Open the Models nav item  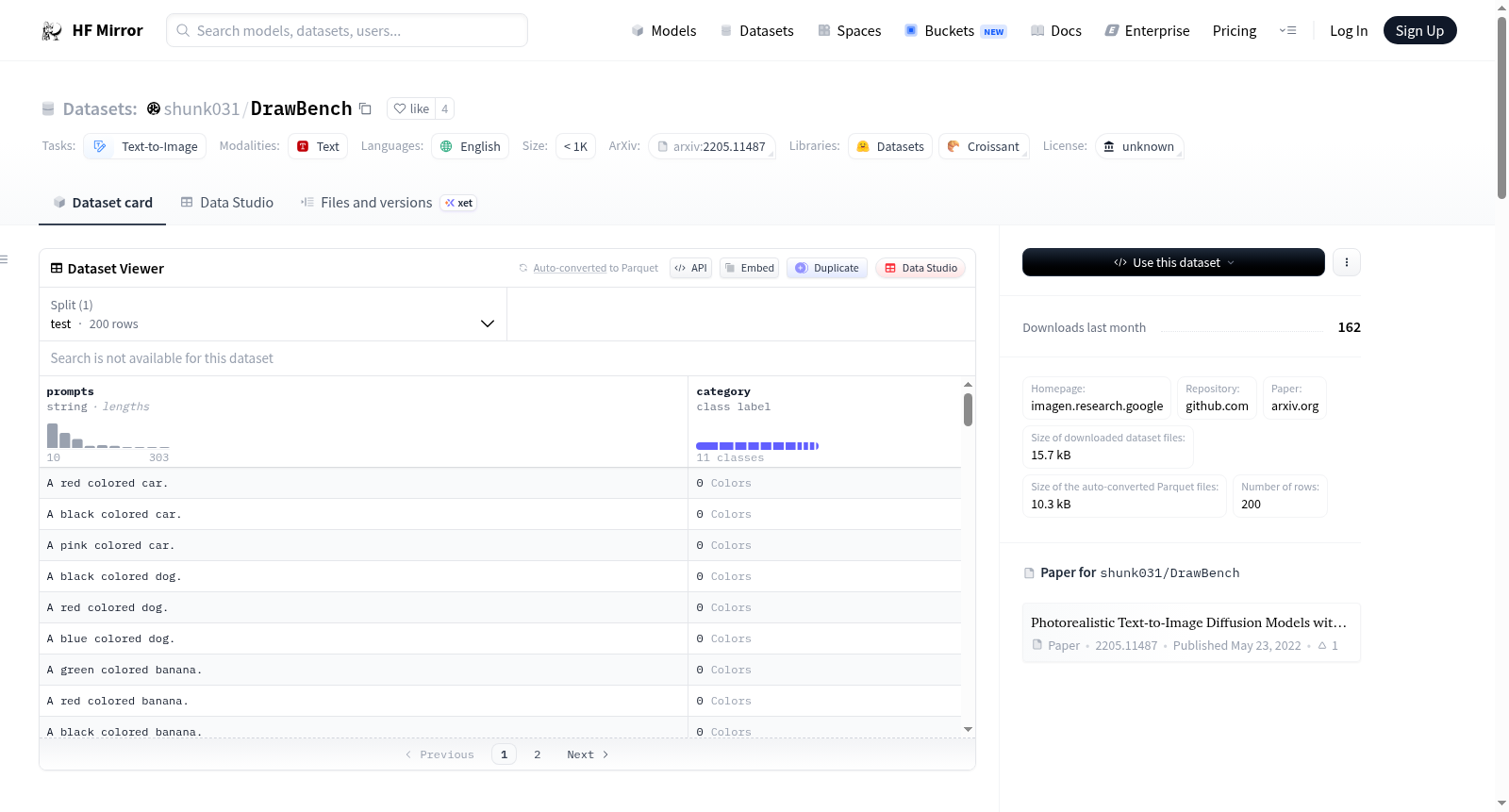click(664, 30)
